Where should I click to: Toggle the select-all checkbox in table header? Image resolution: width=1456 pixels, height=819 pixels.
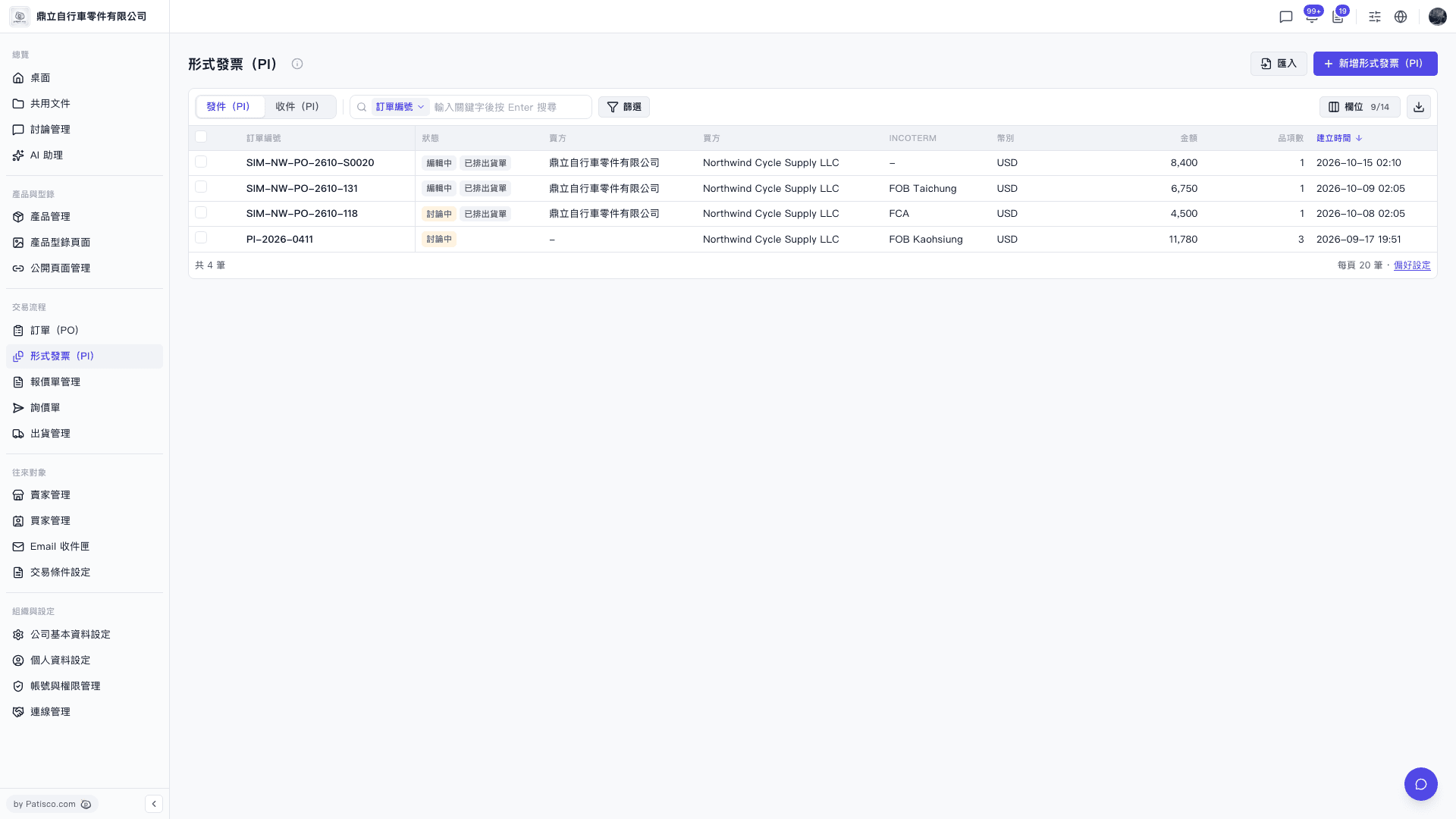coord(201,137)
